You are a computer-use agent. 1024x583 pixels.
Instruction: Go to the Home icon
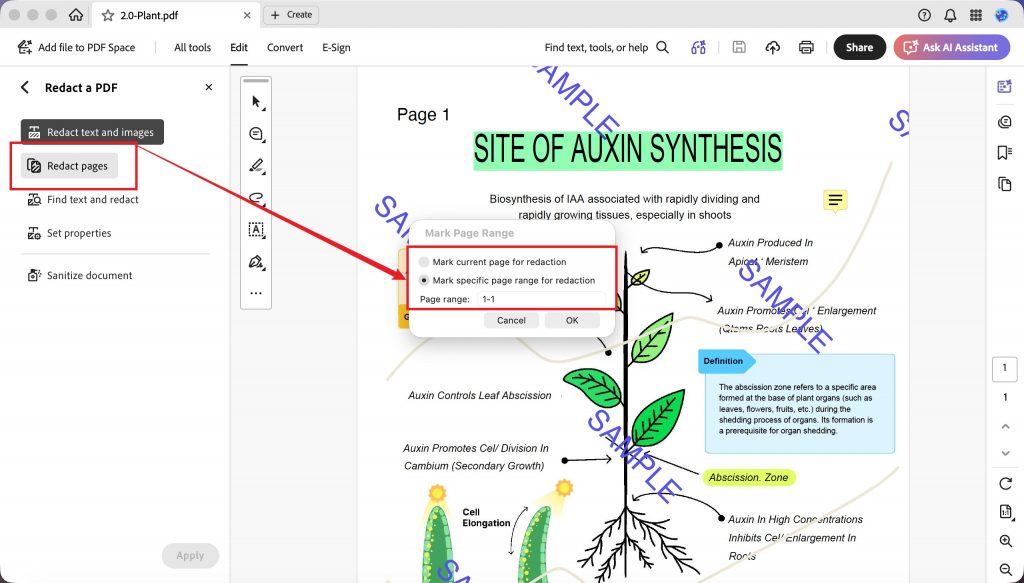tap(76, 14)
